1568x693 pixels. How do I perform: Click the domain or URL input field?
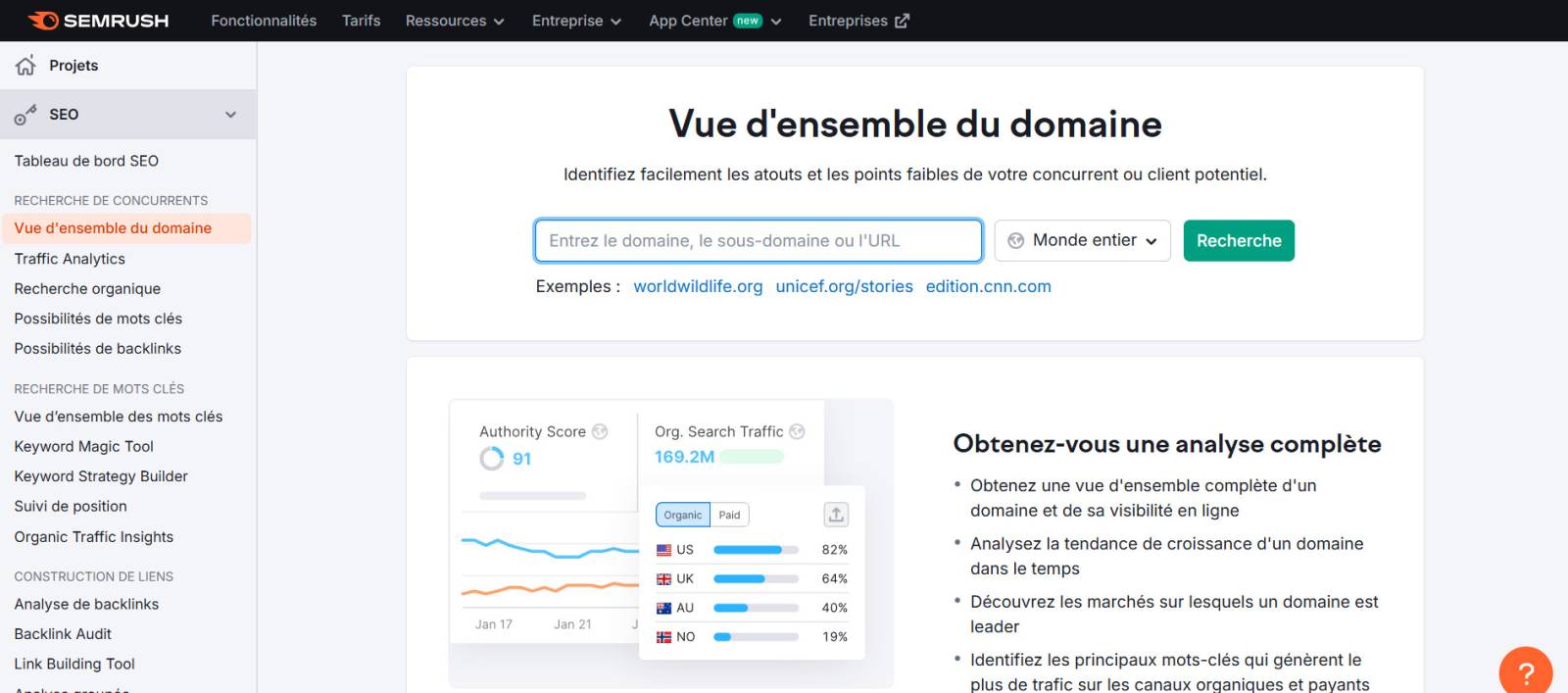tap(759, 241)
